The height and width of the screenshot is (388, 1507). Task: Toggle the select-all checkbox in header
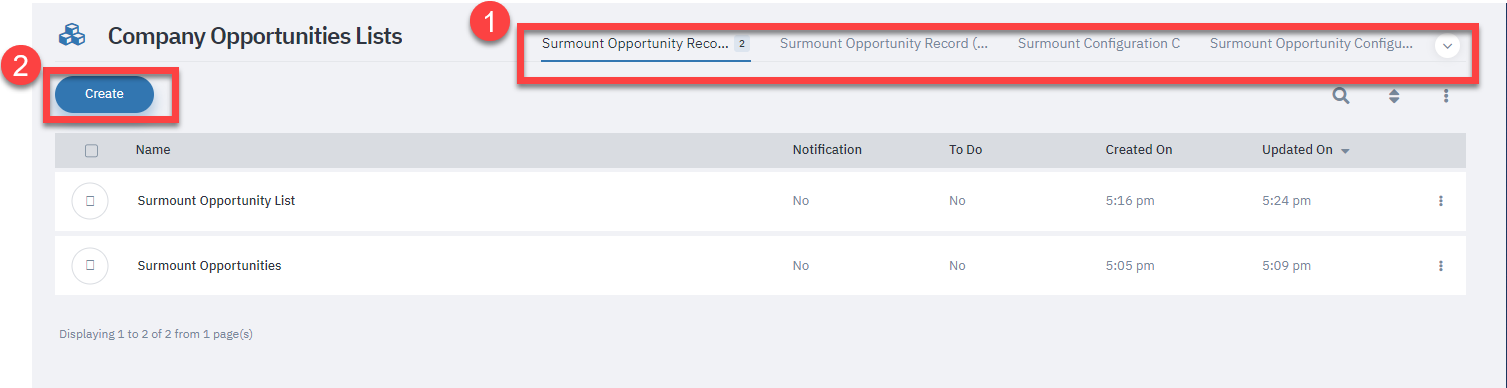92,150
